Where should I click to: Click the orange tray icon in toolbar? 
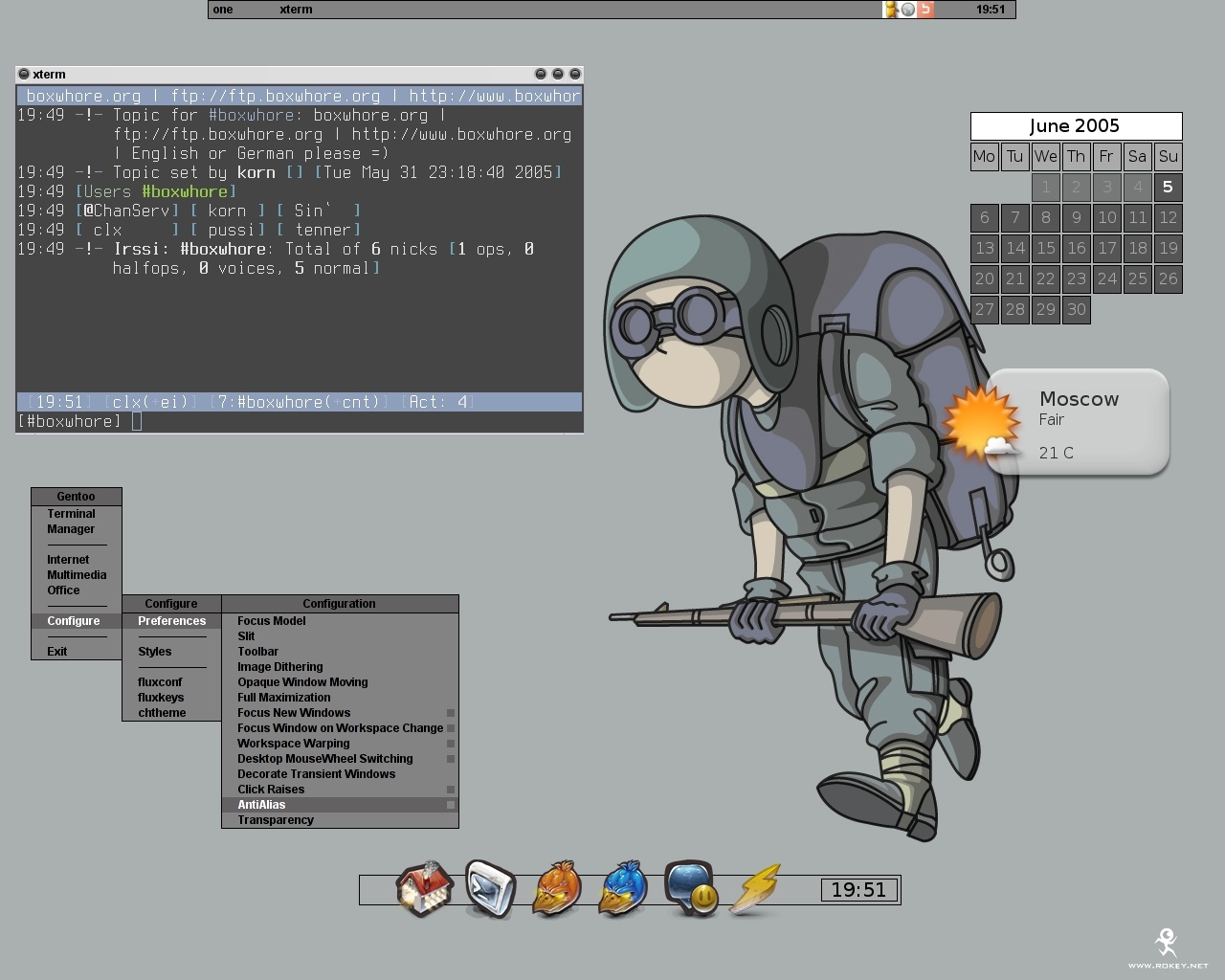[x=925, y=10]
